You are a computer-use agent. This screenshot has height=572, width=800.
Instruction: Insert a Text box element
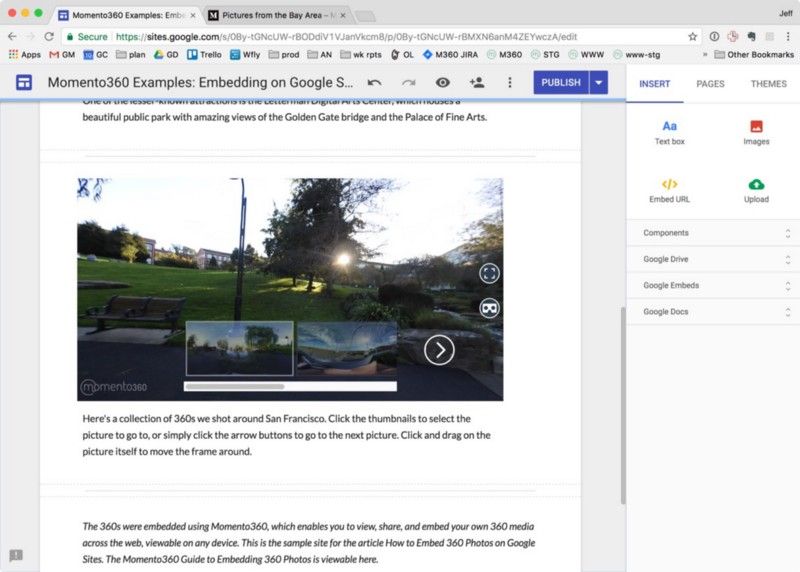click(669, 133)
